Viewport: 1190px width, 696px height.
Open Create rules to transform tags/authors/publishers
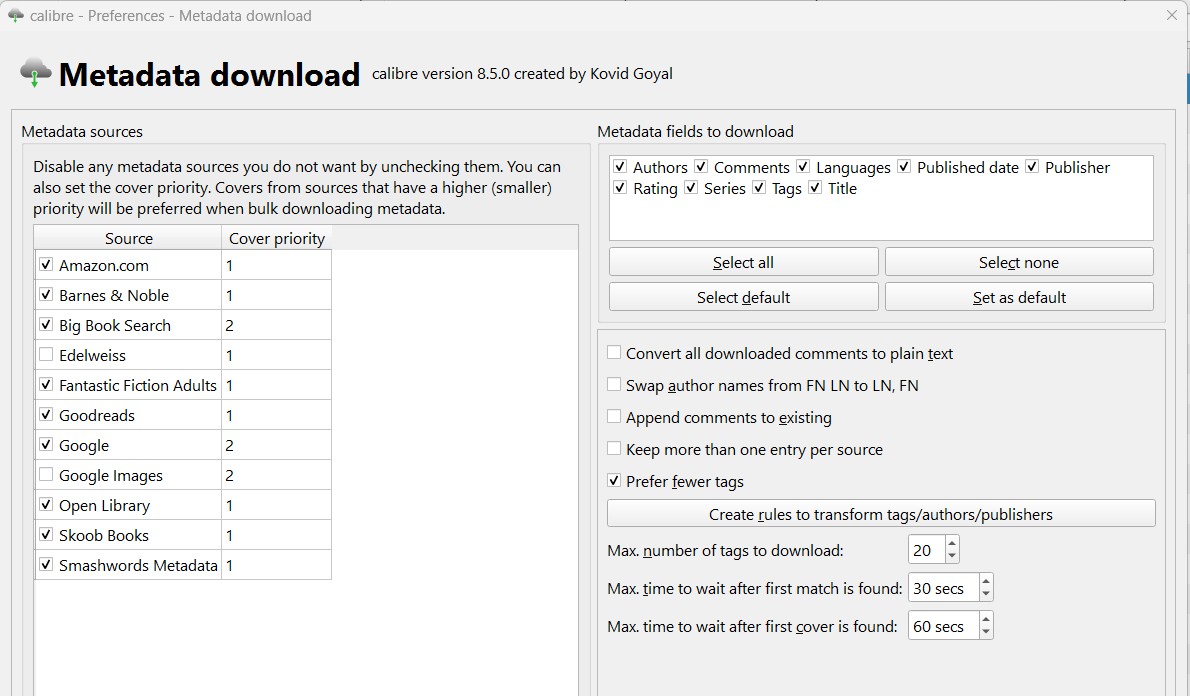click(x=881, y=514)
